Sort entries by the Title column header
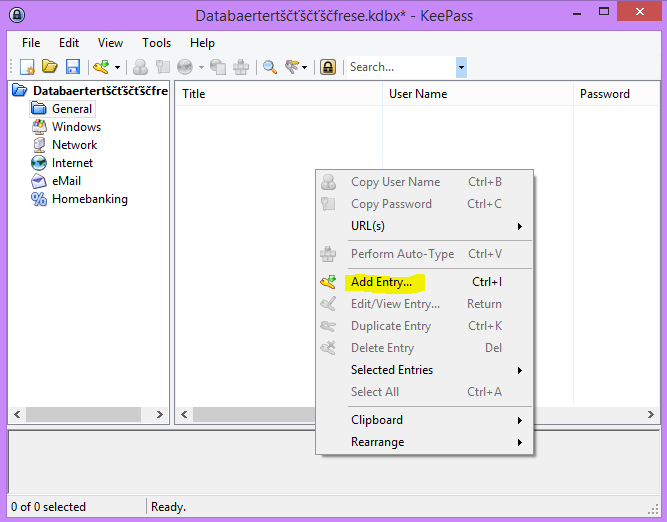The image size is (667, 522). tap(279, 94)
